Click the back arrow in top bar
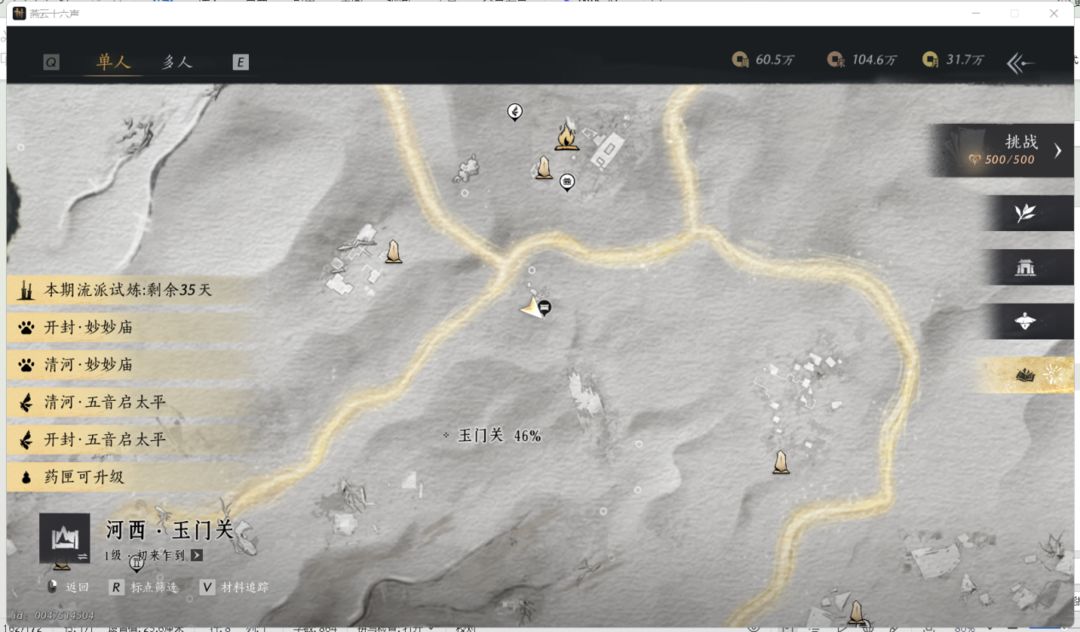Image resolution: width=1080 pixels, height=632 pixels. 1021,63
